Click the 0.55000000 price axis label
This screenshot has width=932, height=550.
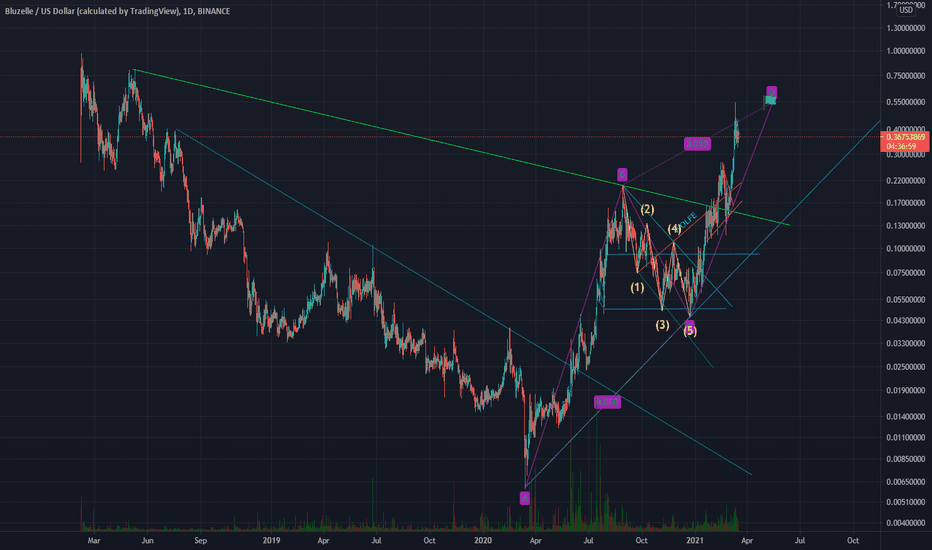(906, 102)
